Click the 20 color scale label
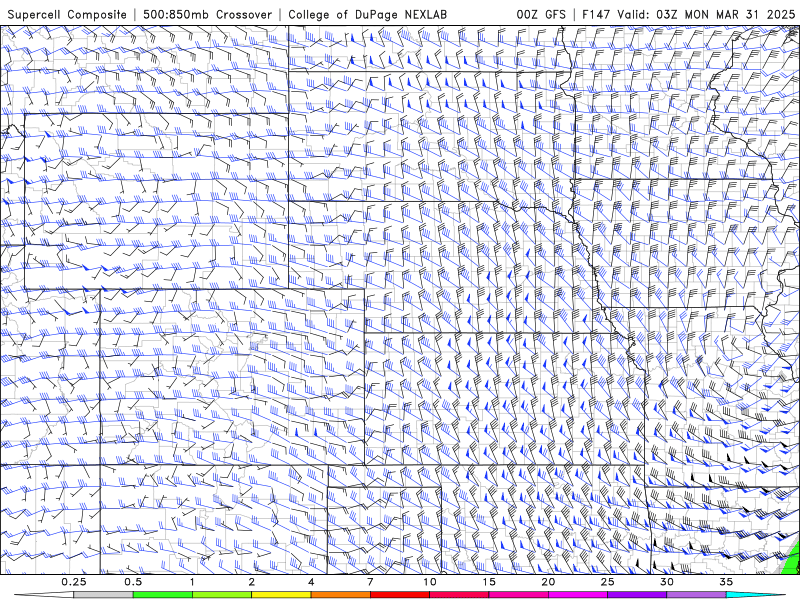Viewport: 800px width, 600px height. tap(548, 582)
